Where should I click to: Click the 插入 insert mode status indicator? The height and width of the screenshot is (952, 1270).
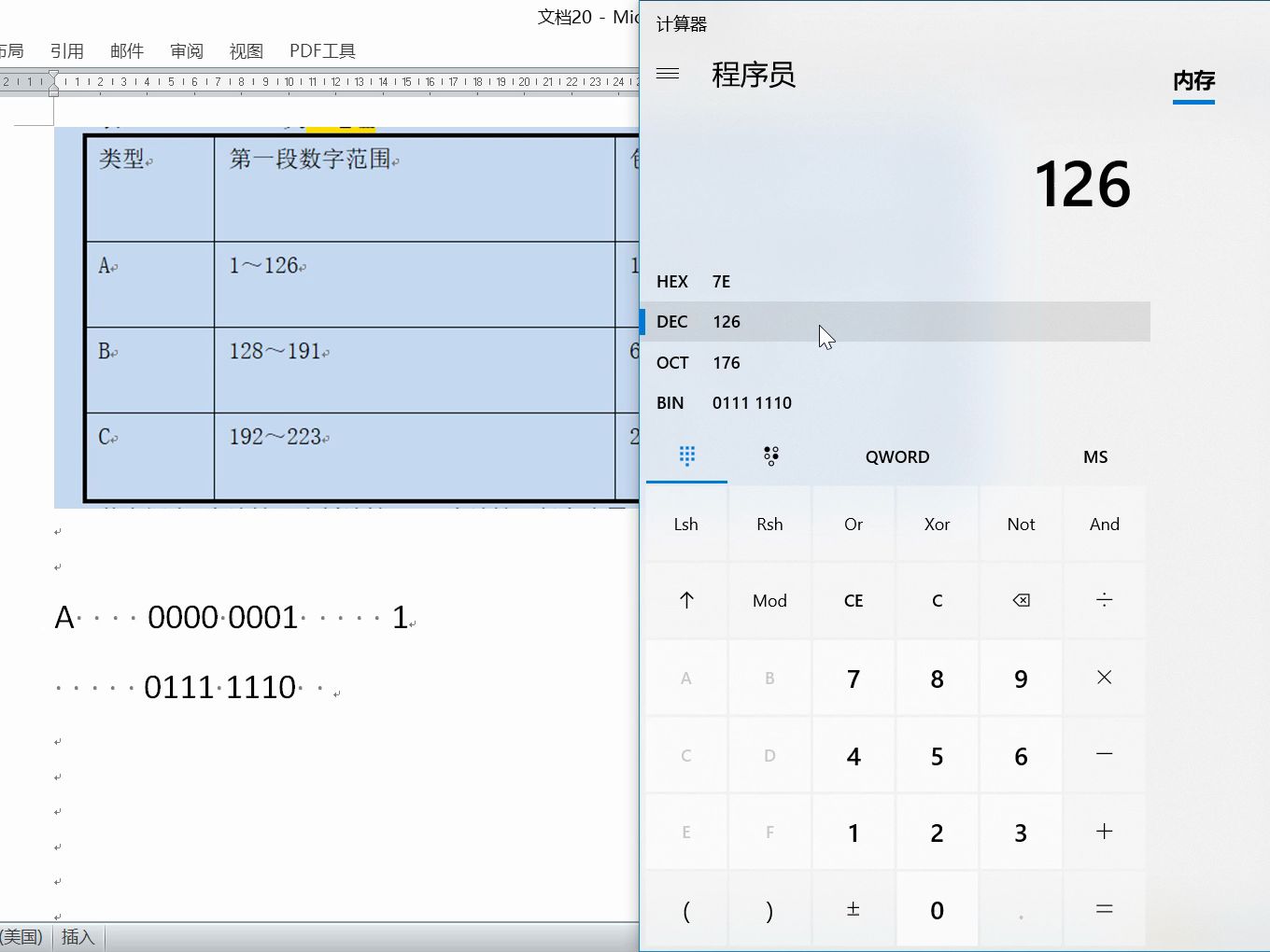78,937
